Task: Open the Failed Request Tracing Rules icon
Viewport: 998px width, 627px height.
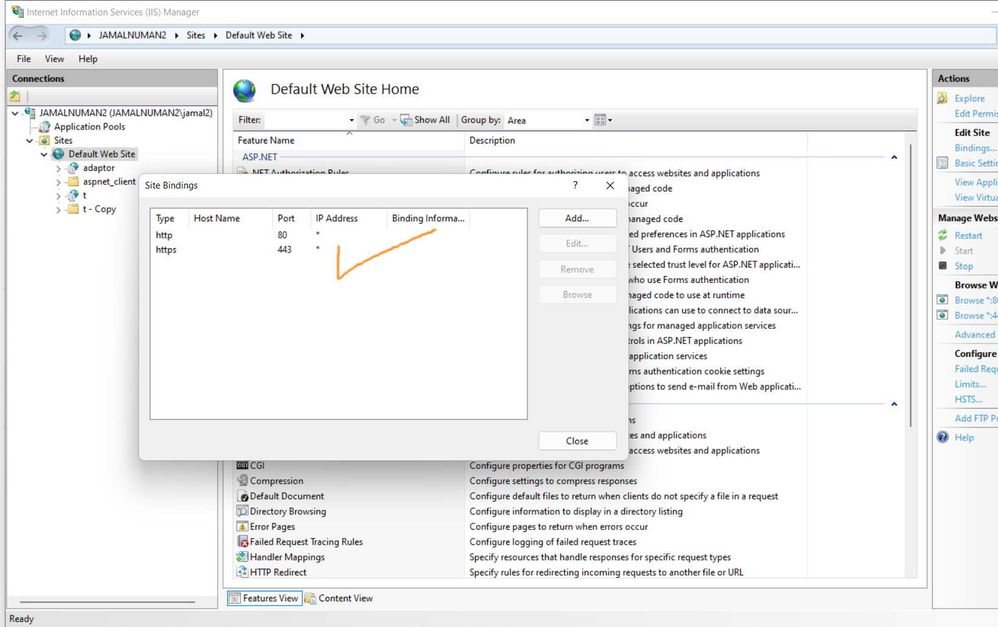Action: pos(242,542)
